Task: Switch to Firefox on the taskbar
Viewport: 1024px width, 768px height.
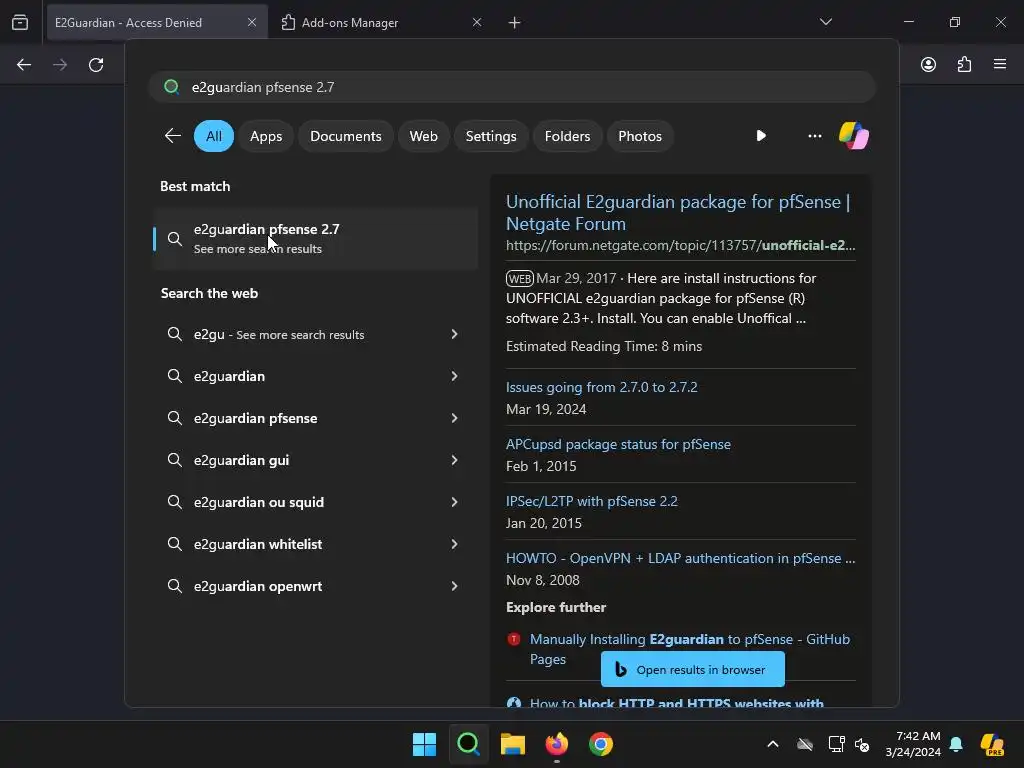Action: tap(556, 744)
